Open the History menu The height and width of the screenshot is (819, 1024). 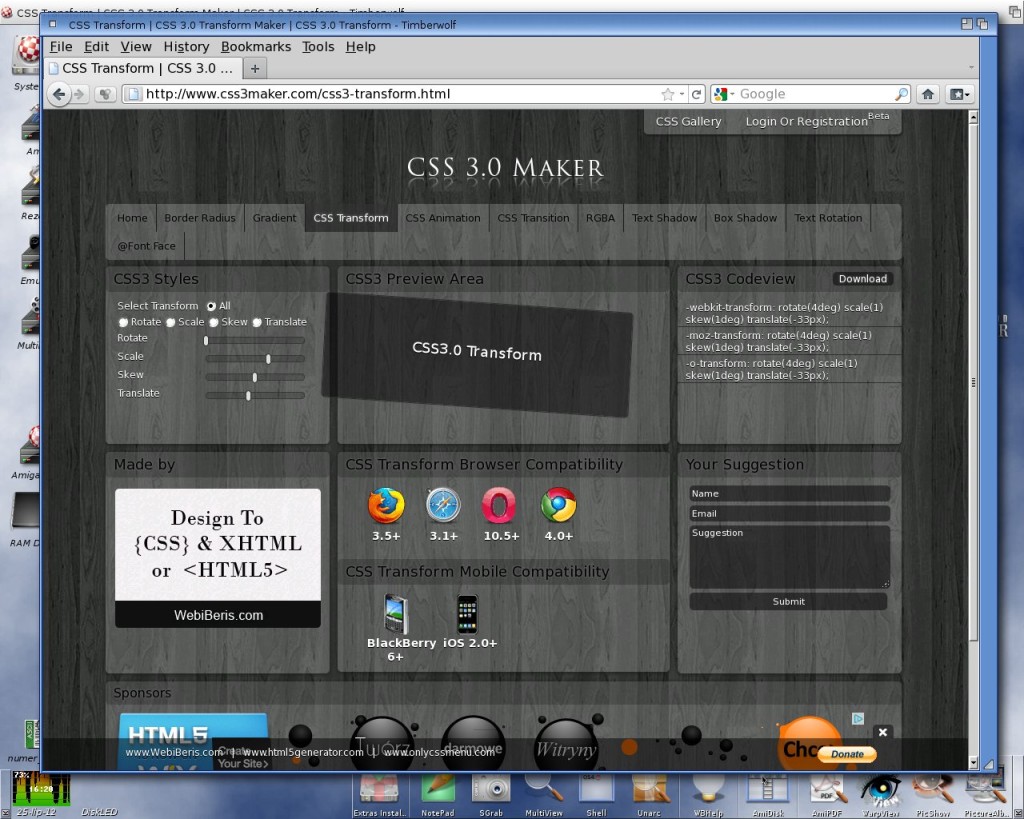point(186,46)
